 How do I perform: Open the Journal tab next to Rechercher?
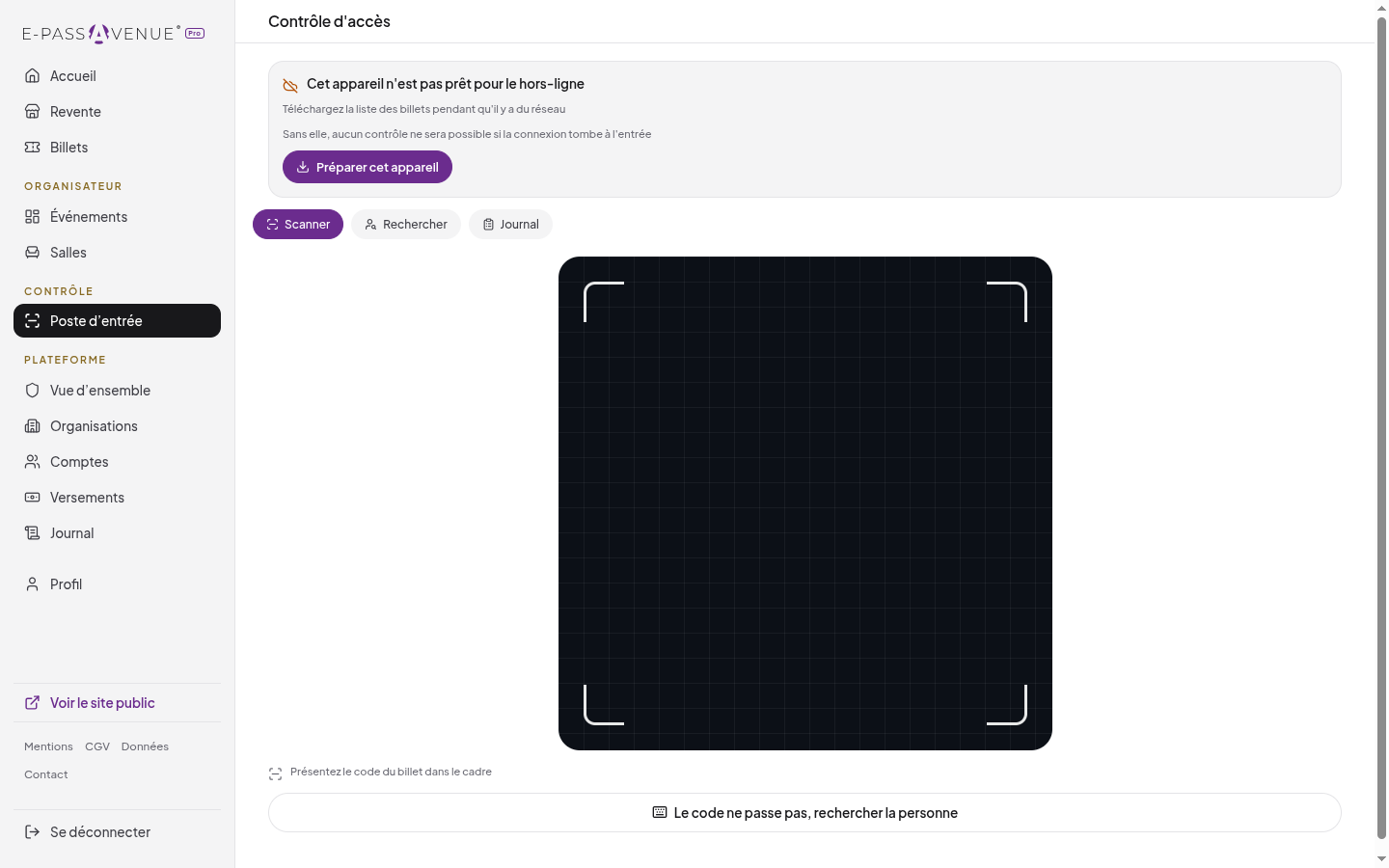pyautogui.click(x=510, y=225)
